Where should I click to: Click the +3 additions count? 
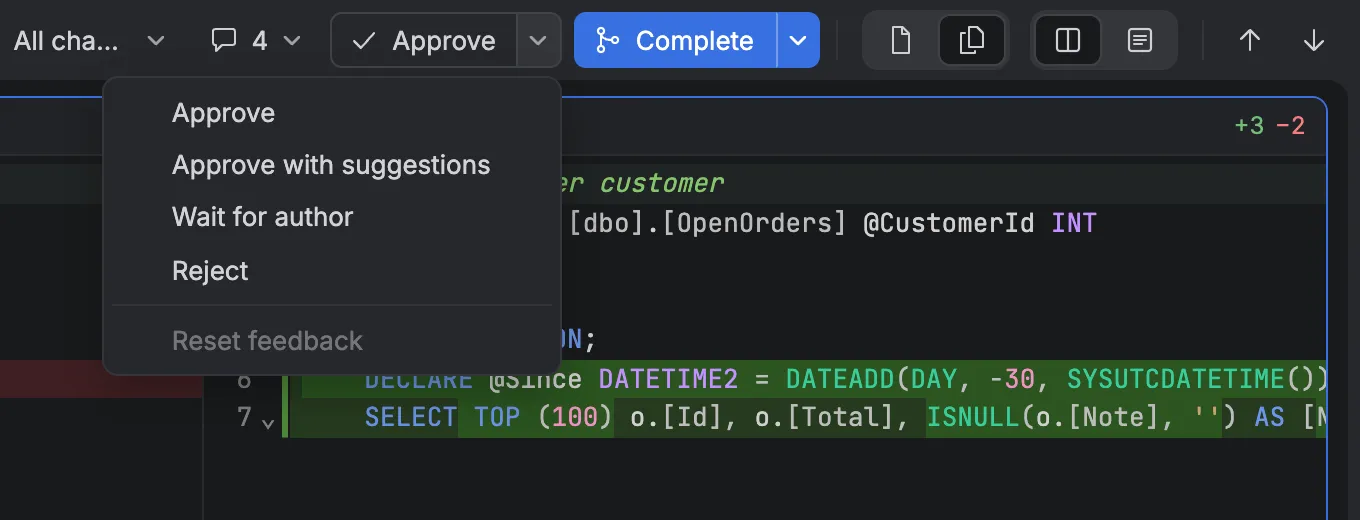click(x=1250, y=126)
